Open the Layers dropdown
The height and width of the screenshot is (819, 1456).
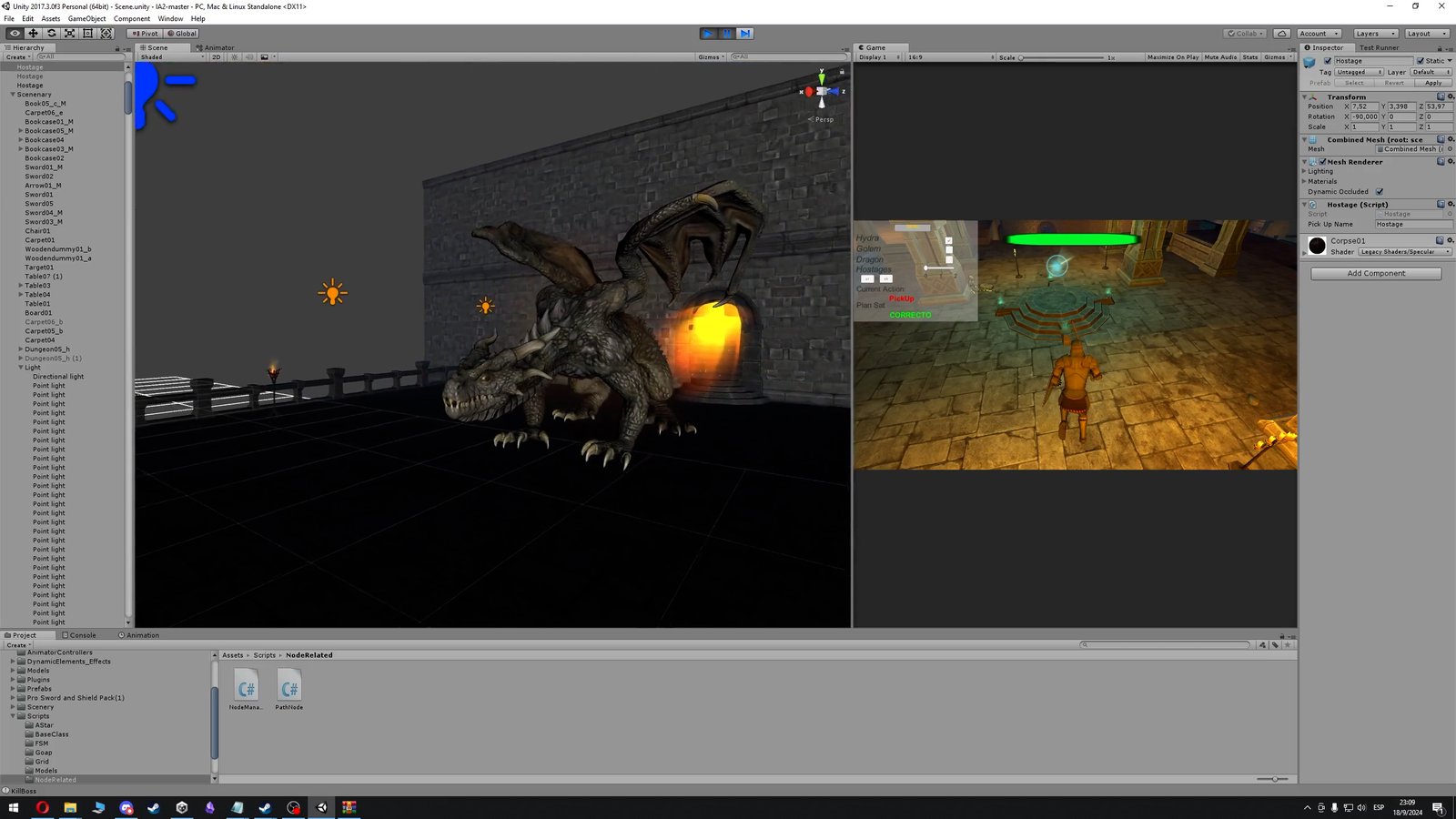(1375, 34)
